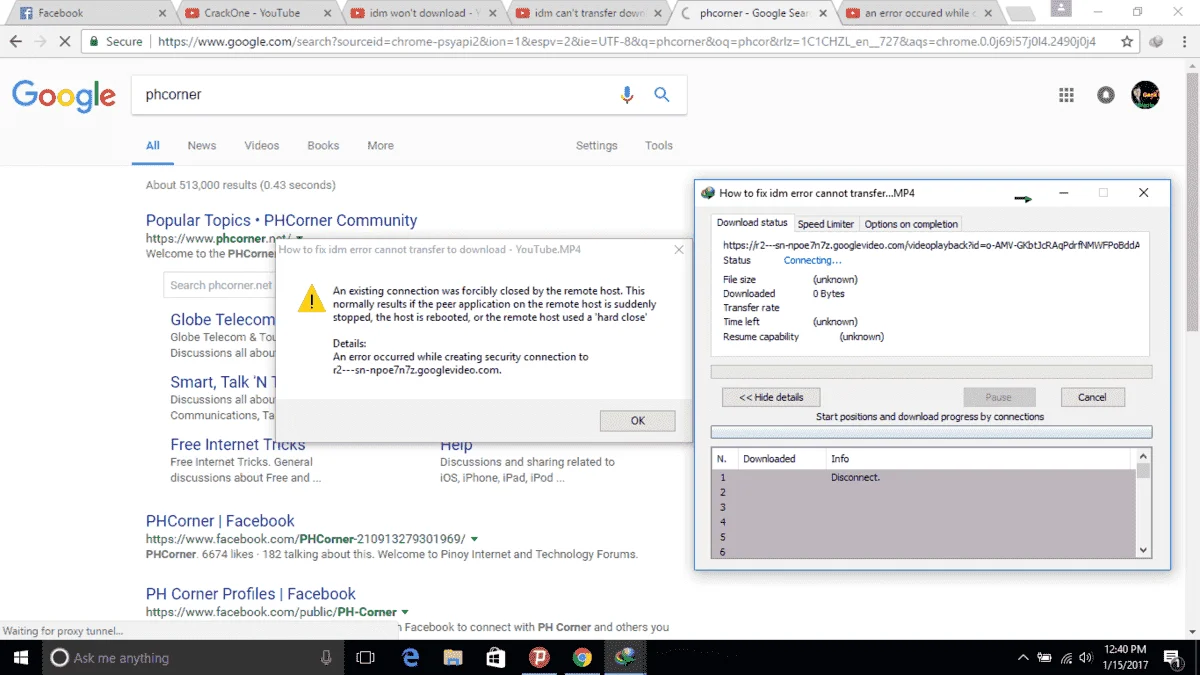
Task: Open the Chrome three-dot menu
Action: coord(1185,42)
